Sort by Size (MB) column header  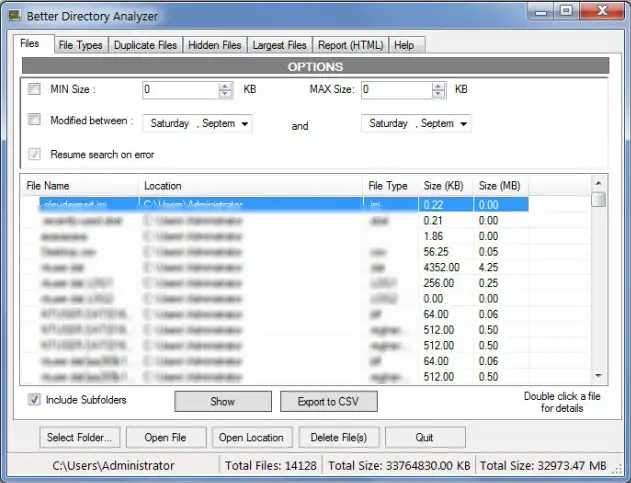(501, 186)
